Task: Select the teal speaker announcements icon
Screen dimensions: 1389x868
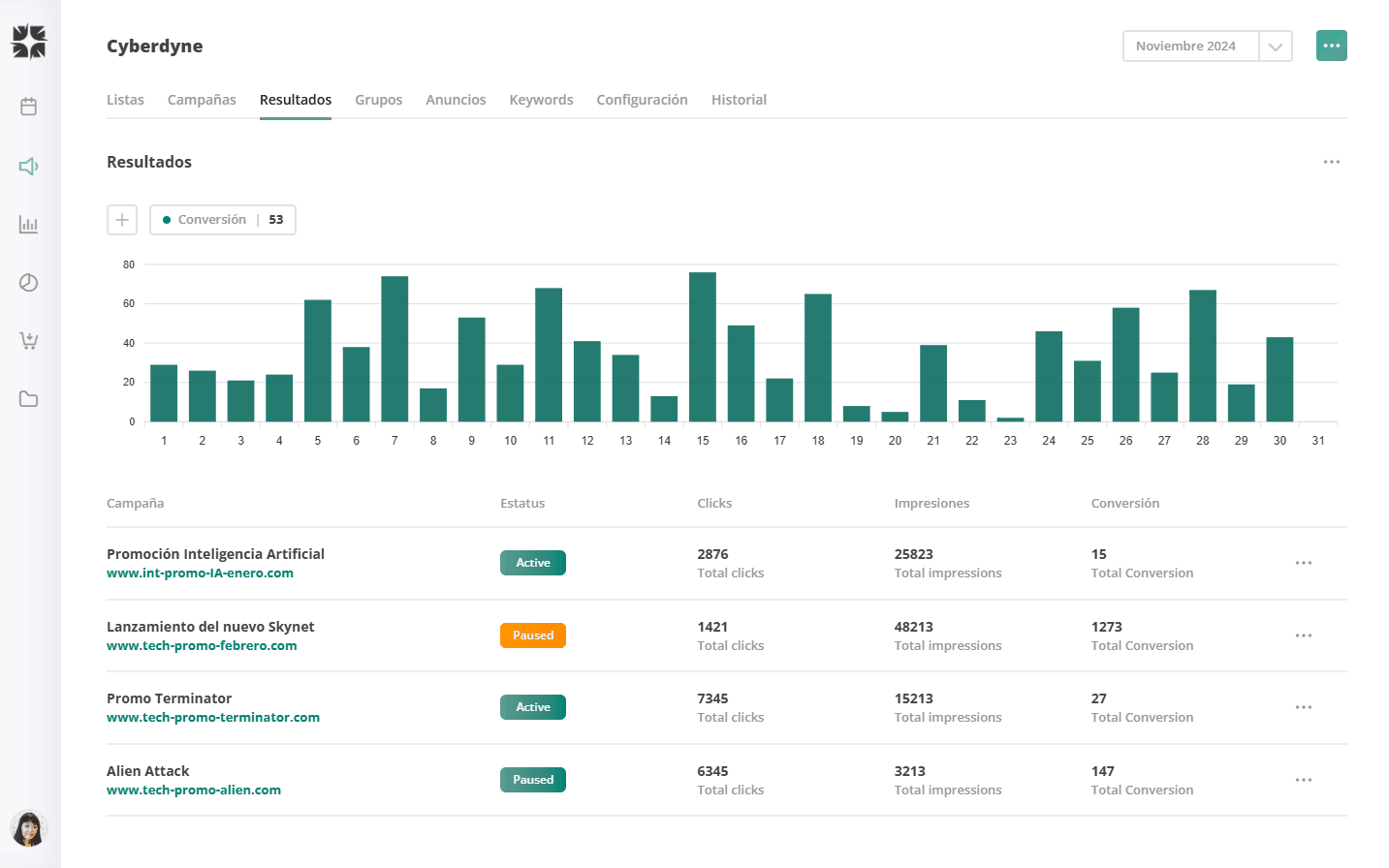Action: 28,166
